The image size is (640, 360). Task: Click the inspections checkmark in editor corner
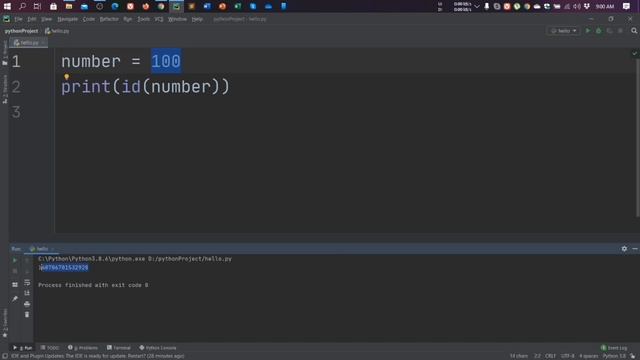point(634,53)
